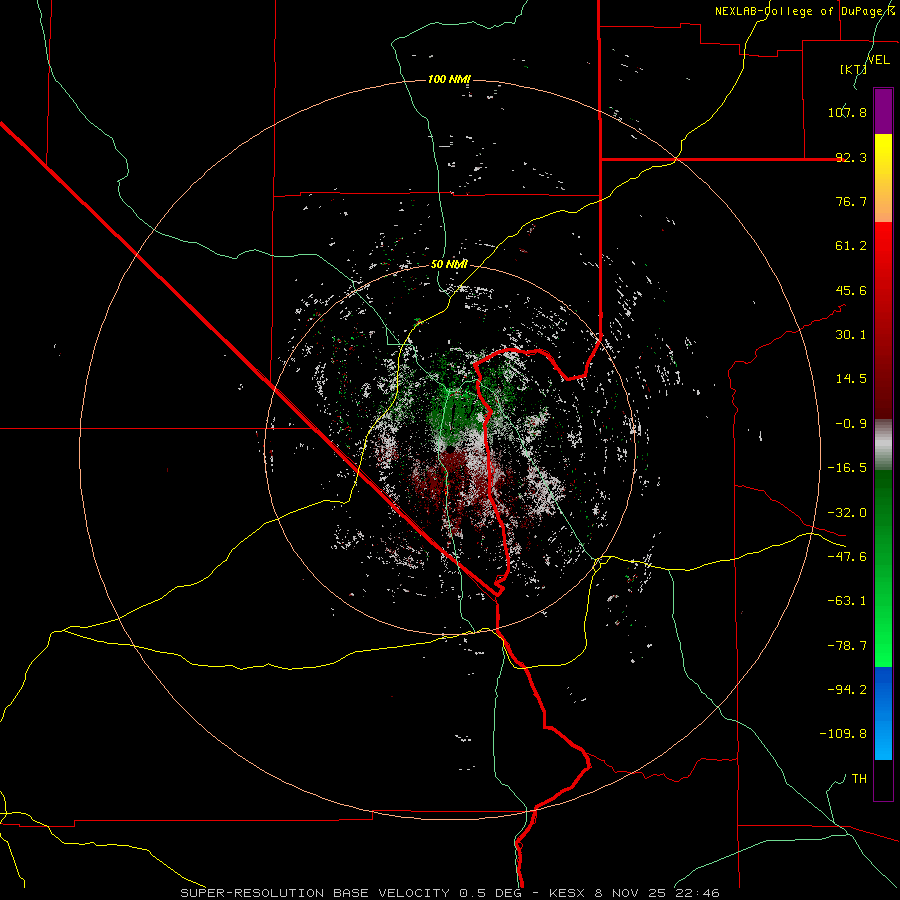The width and height of the screenshot is (900, 900).
Task: Click the 14.5 scale value
Action: point(851,379)
